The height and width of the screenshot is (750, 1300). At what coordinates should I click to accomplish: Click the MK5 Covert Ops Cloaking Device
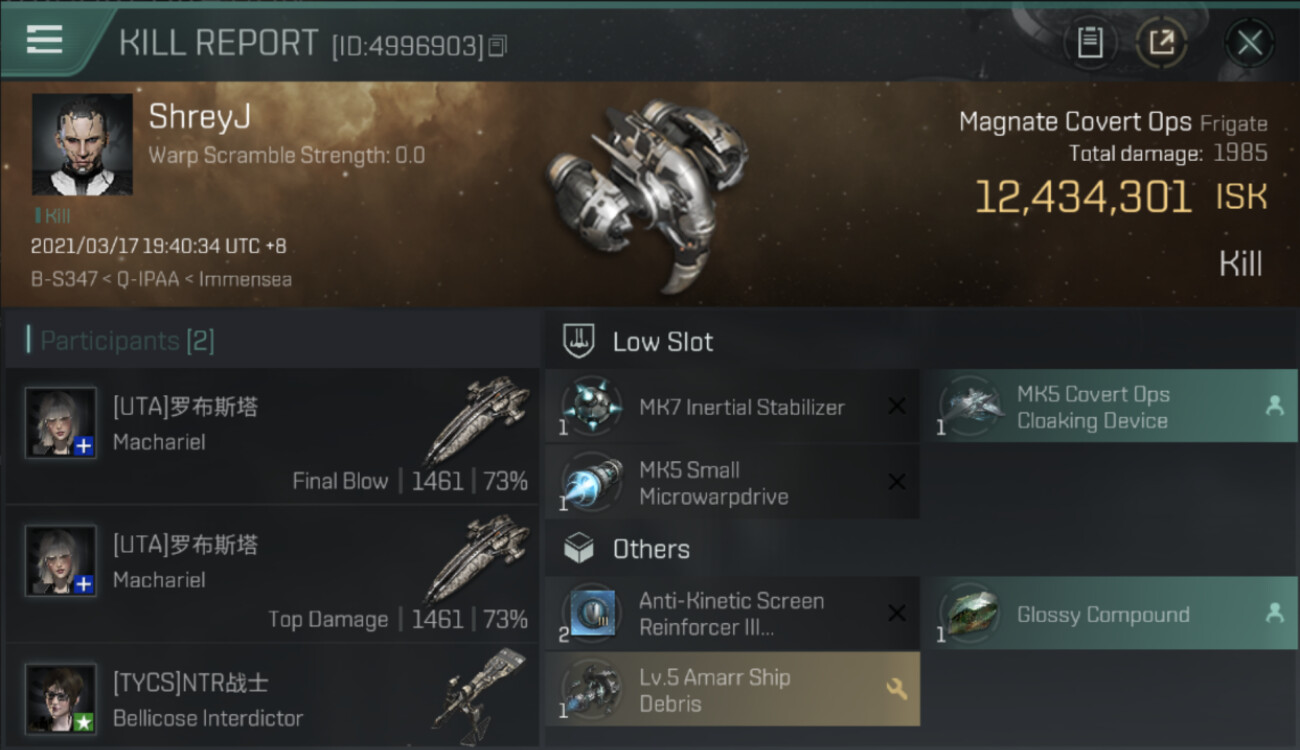pyautogui.click(x=1110, y=407)
